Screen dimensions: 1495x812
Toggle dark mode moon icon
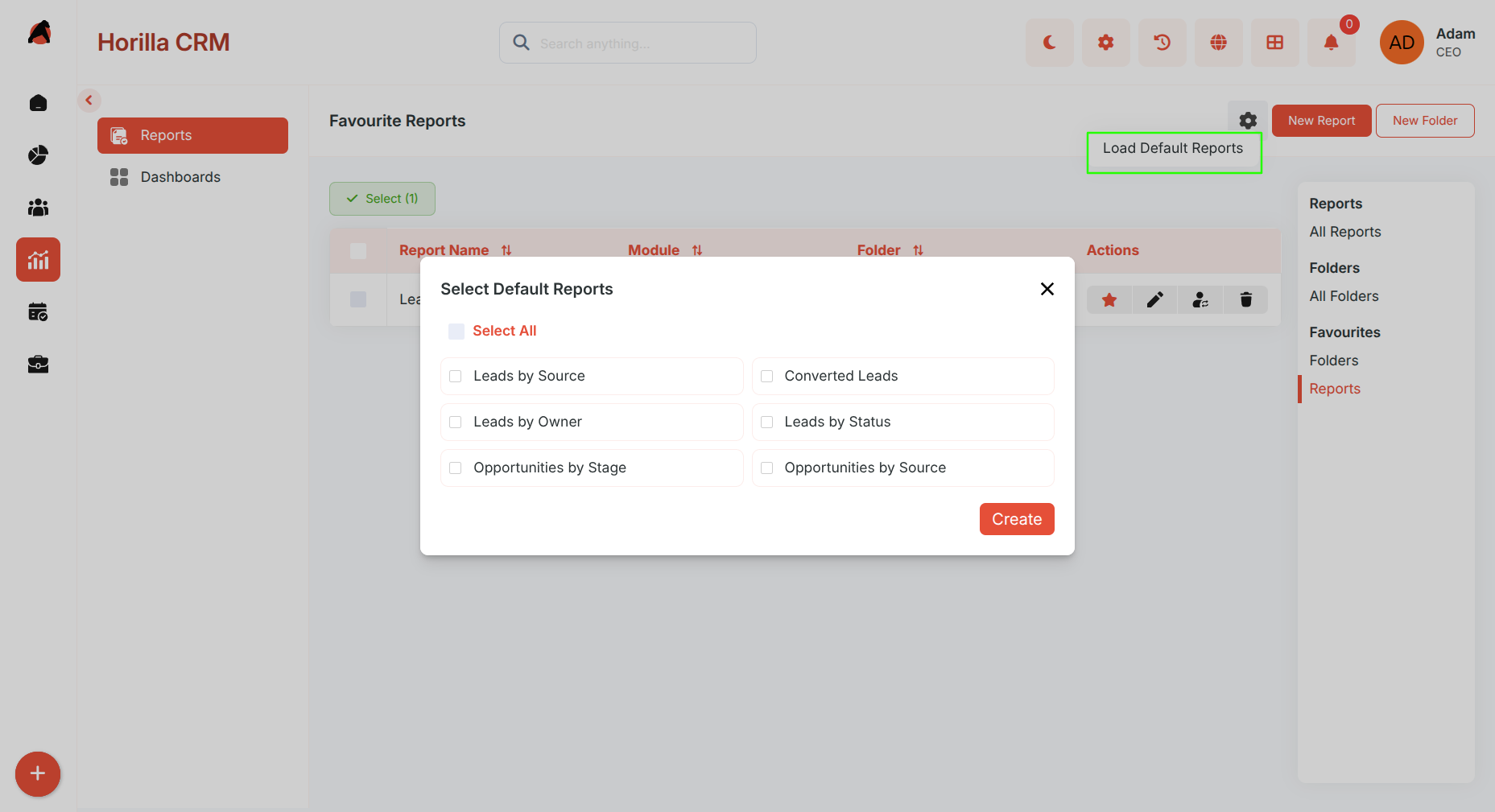1049,43
